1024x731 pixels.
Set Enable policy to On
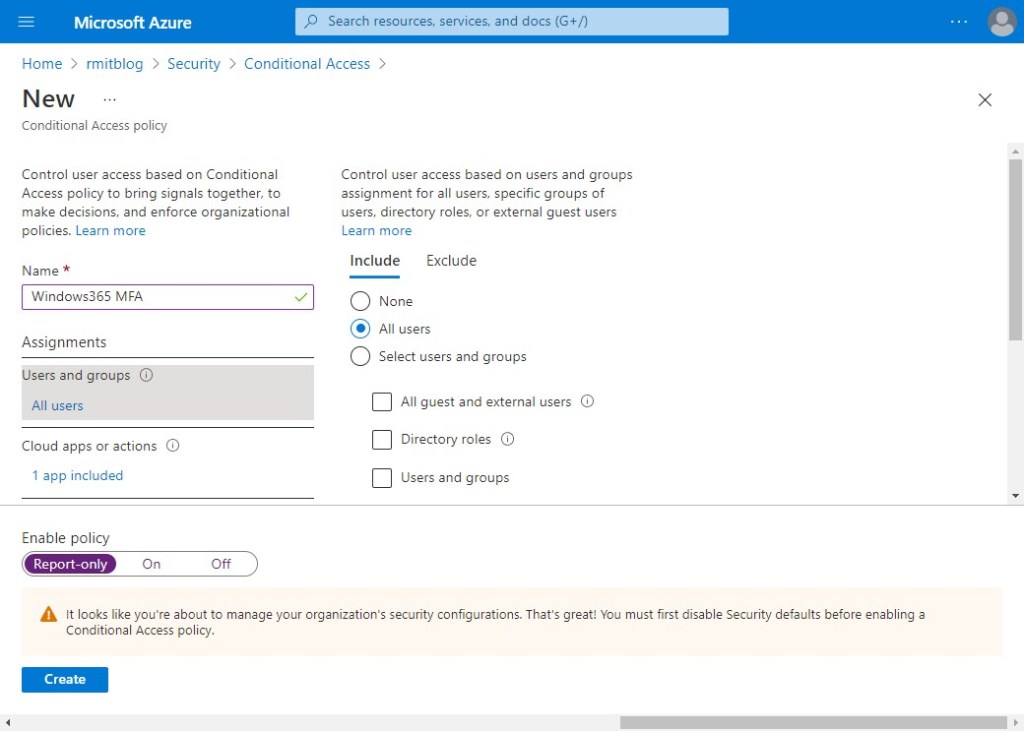(152, 564)
